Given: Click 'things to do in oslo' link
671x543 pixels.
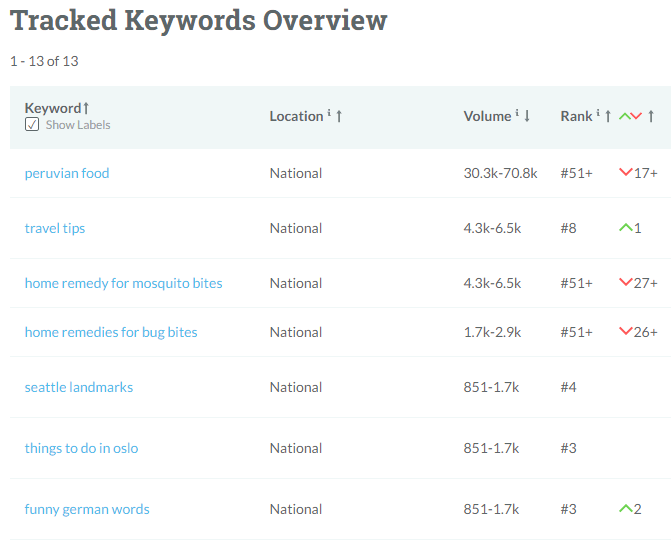Looking at the screenshot, I should coord(81,448).
